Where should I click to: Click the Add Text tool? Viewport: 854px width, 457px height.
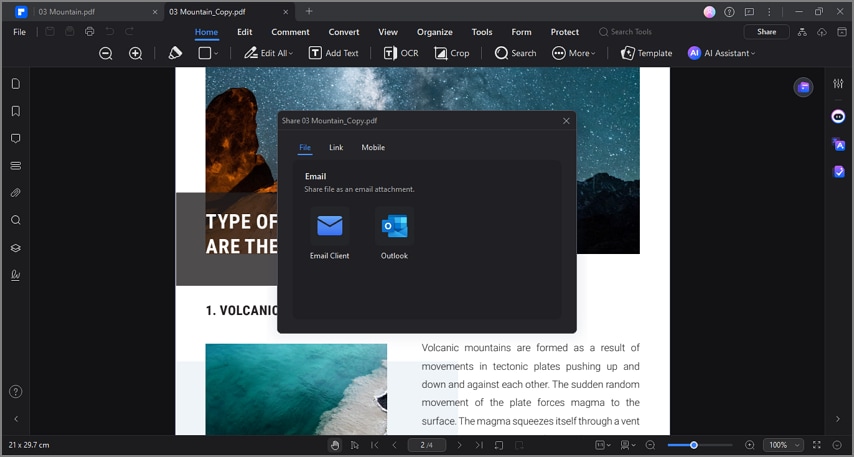(334, 53)
